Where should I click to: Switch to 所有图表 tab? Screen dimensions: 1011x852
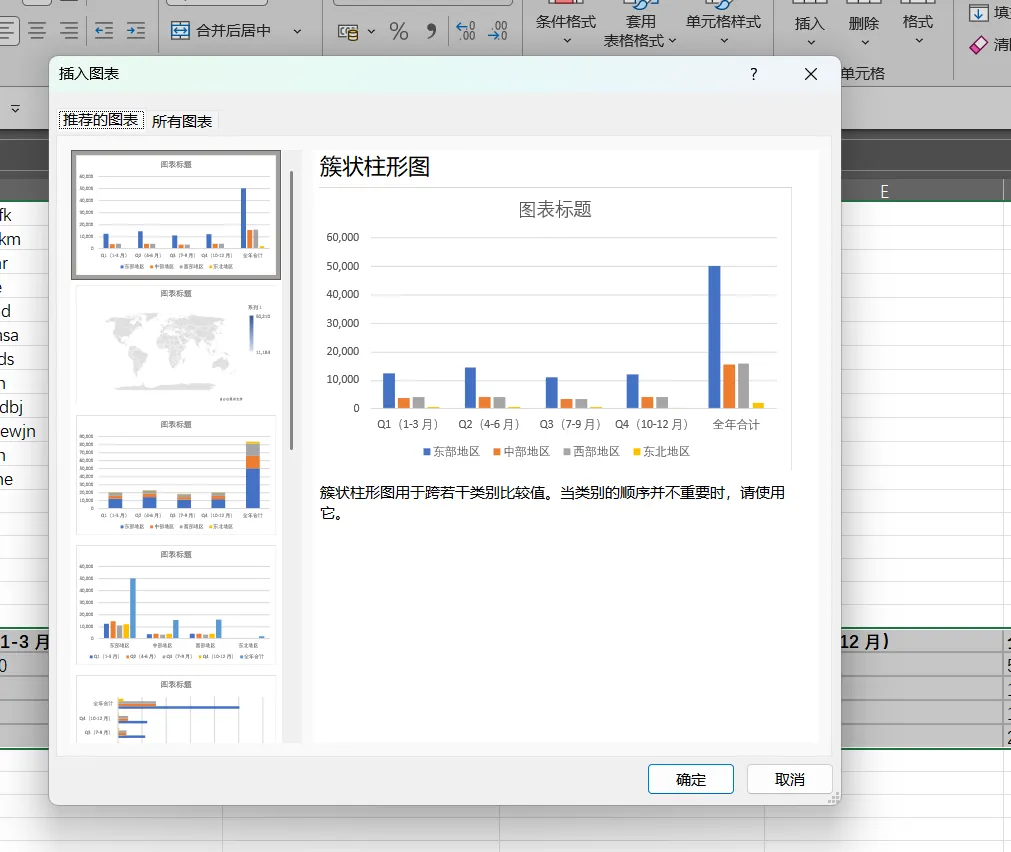click(x=182, y=121)
